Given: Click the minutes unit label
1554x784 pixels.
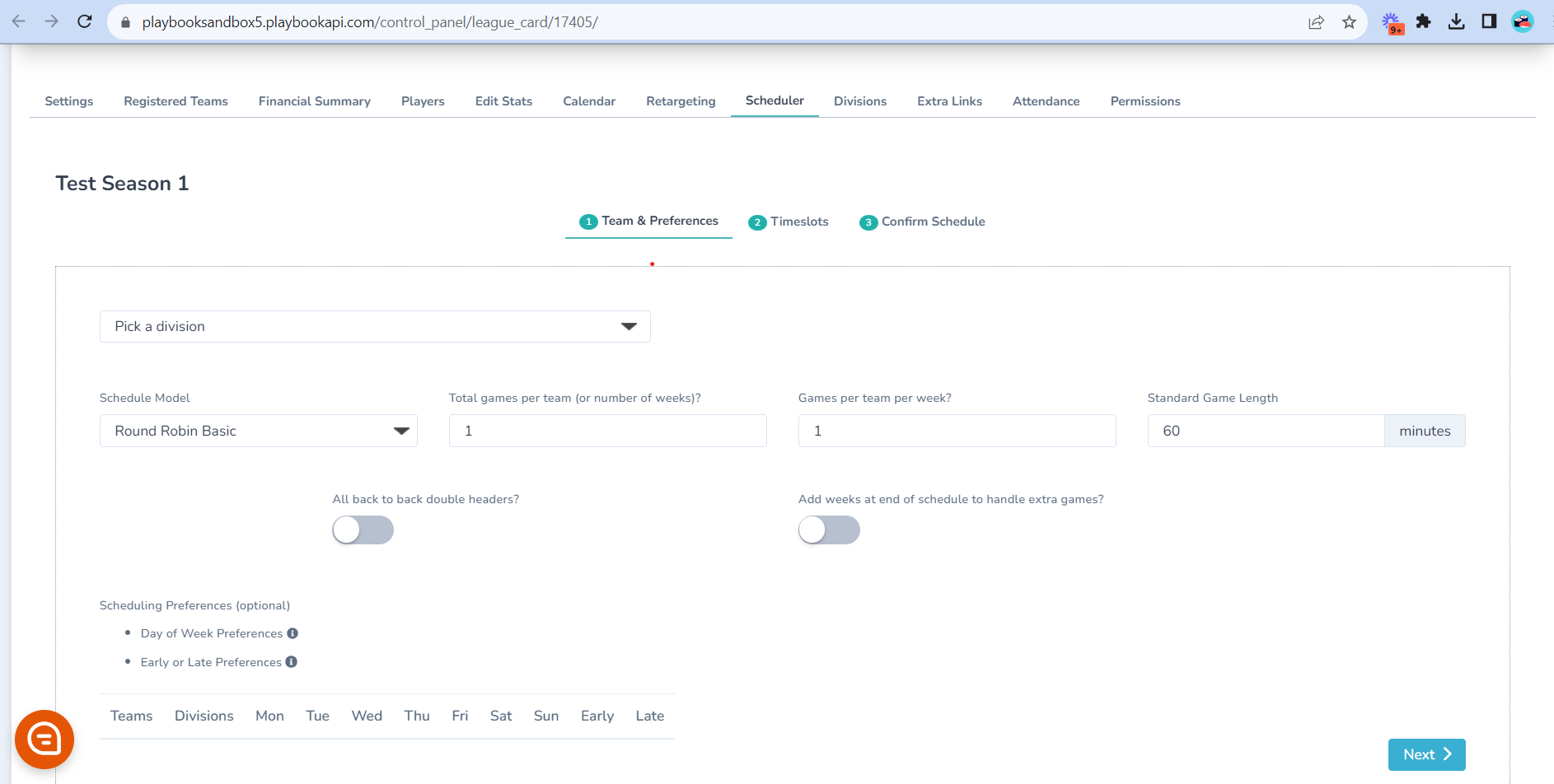Looking at the screenshot, I should point(1425,431).
